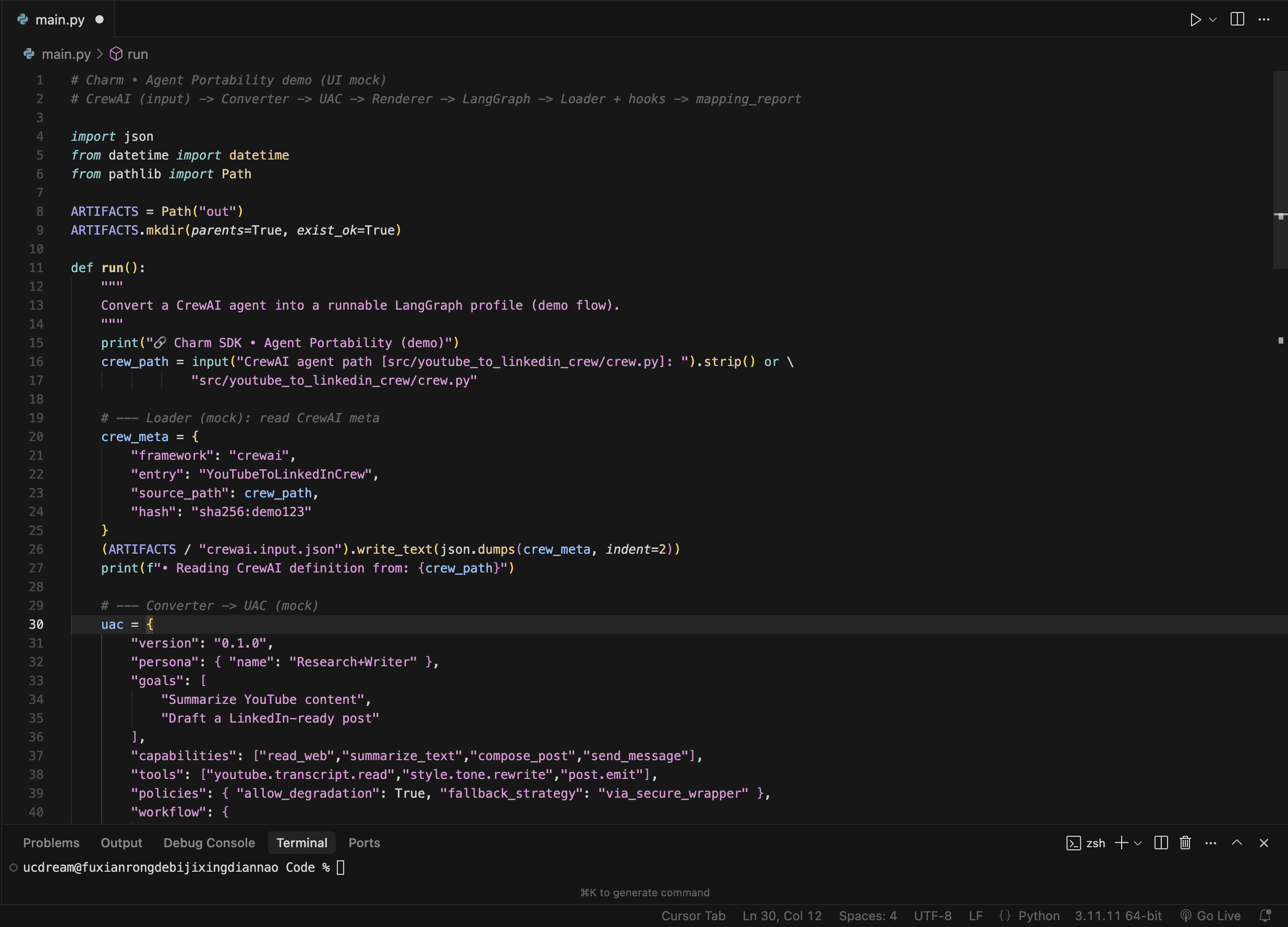This screenshot has height=927, width=1288.
Task: Split the editor right
Action: 1237,19
